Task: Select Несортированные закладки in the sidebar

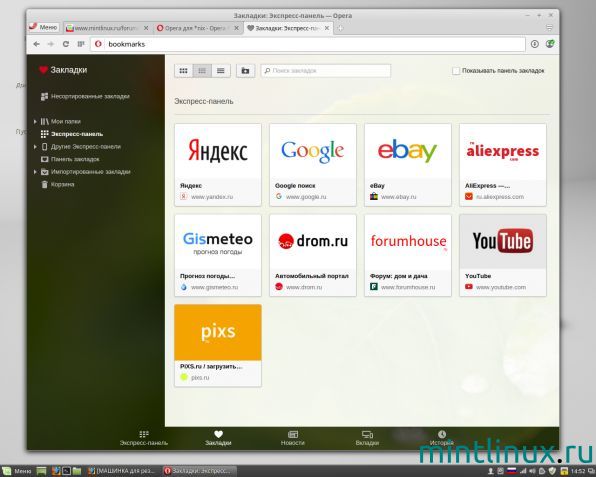Action: [85, 96]
